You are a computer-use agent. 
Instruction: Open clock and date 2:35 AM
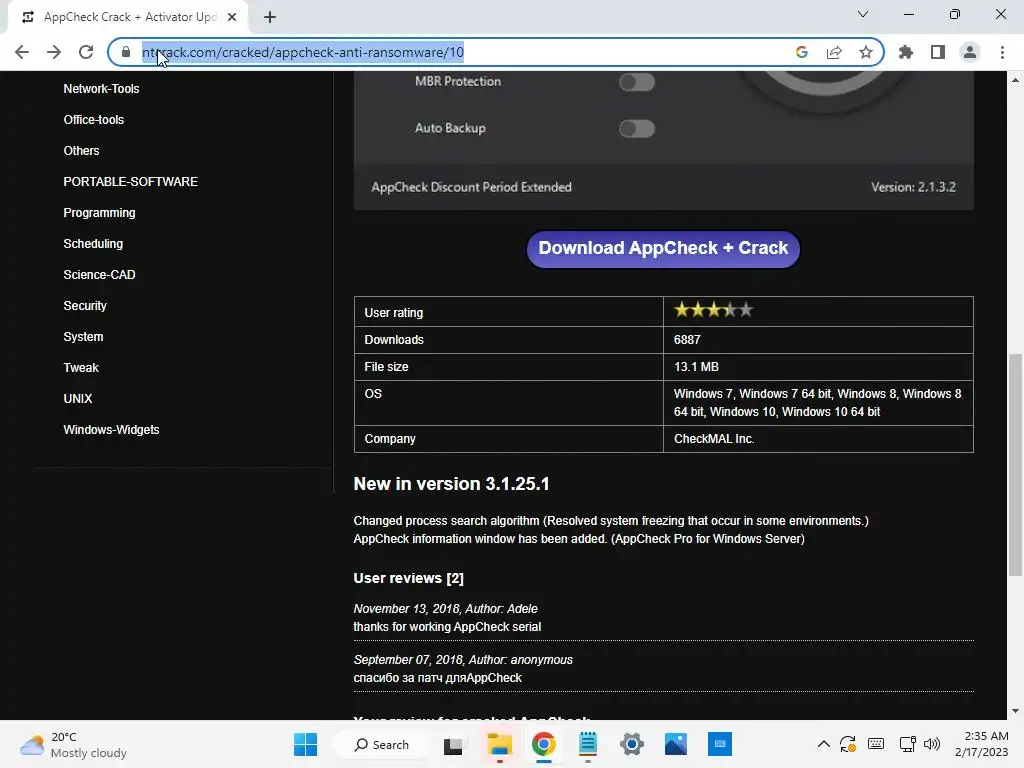point(982,744)
